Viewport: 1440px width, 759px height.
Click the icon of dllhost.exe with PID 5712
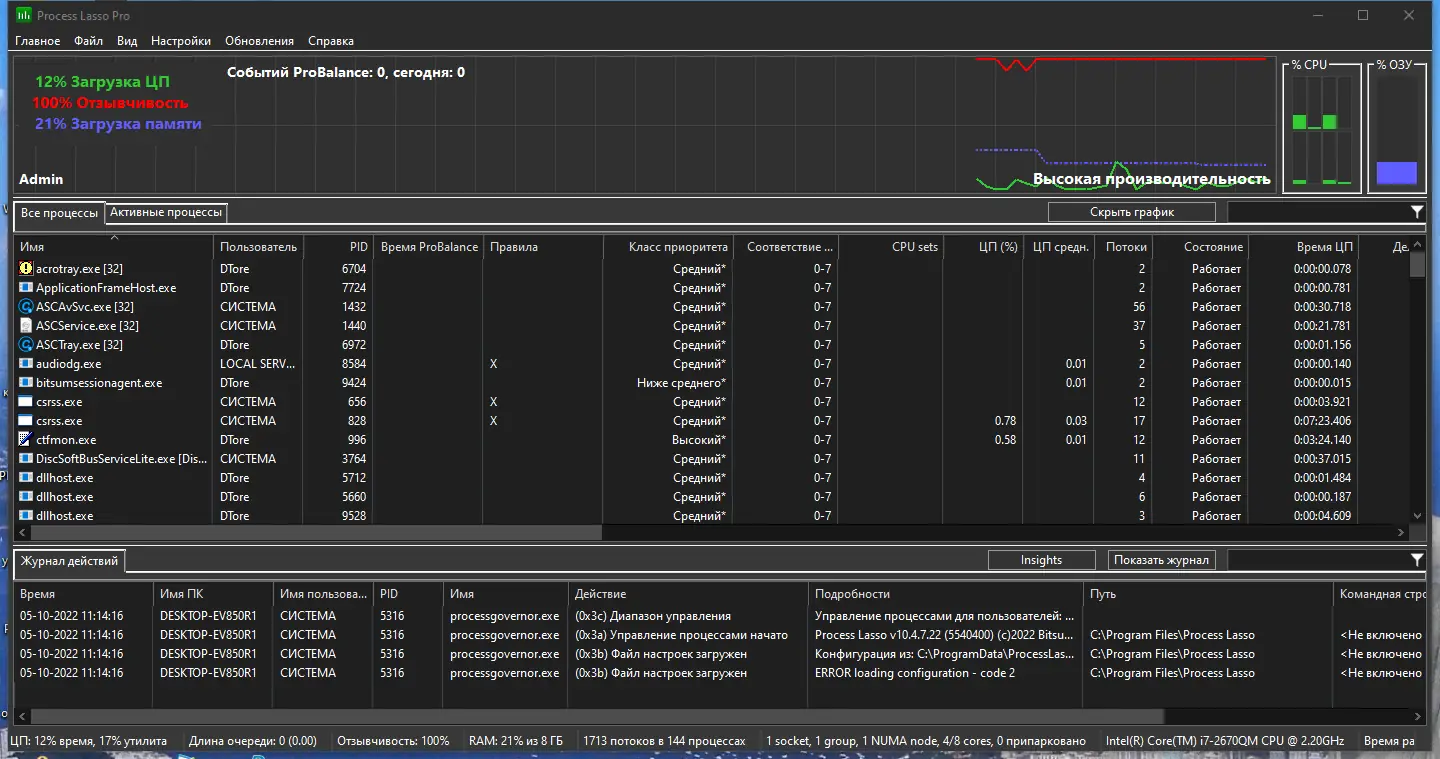click(x=26, y=478)
